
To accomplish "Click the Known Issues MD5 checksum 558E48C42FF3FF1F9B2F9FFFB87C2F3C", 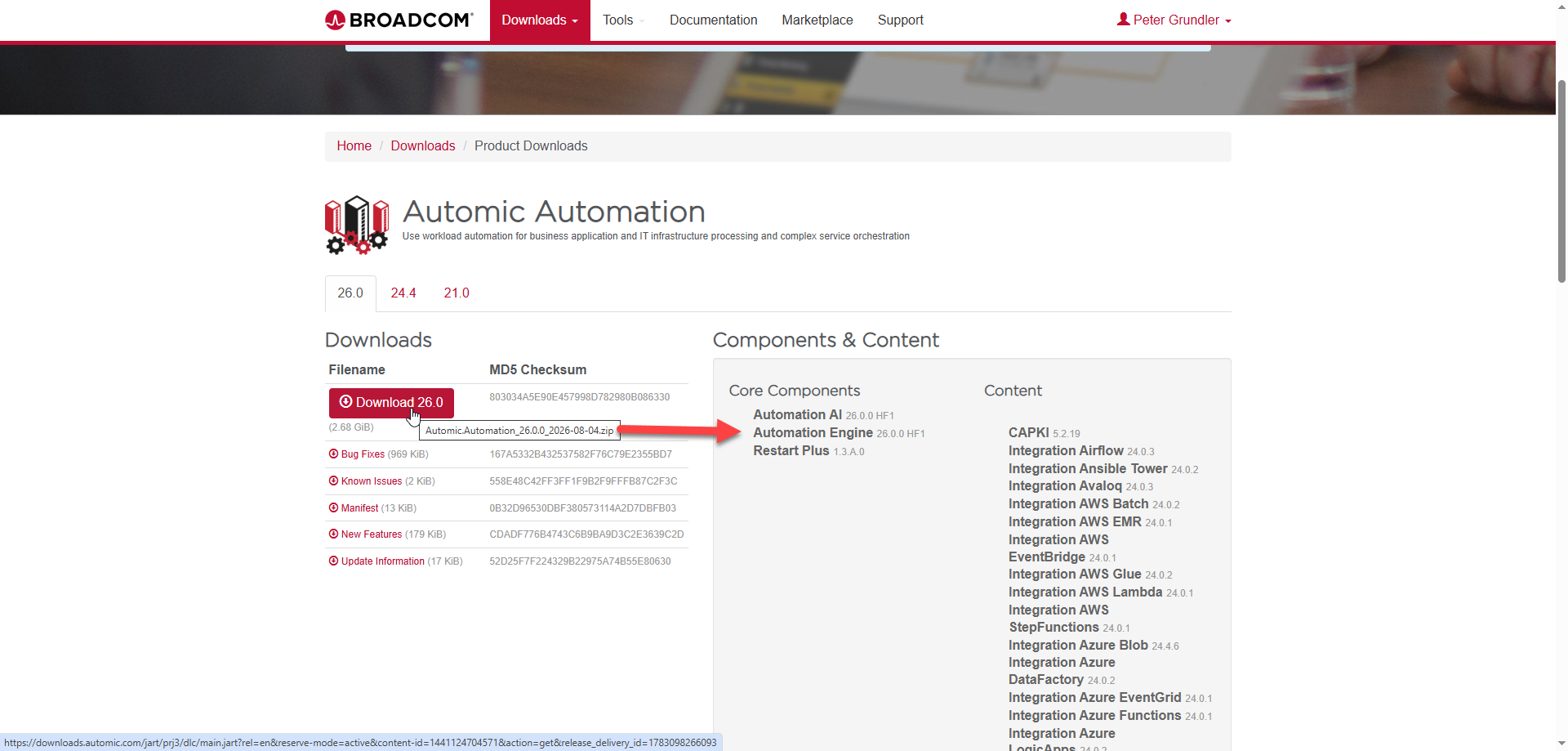I will (x=583, y=481).
